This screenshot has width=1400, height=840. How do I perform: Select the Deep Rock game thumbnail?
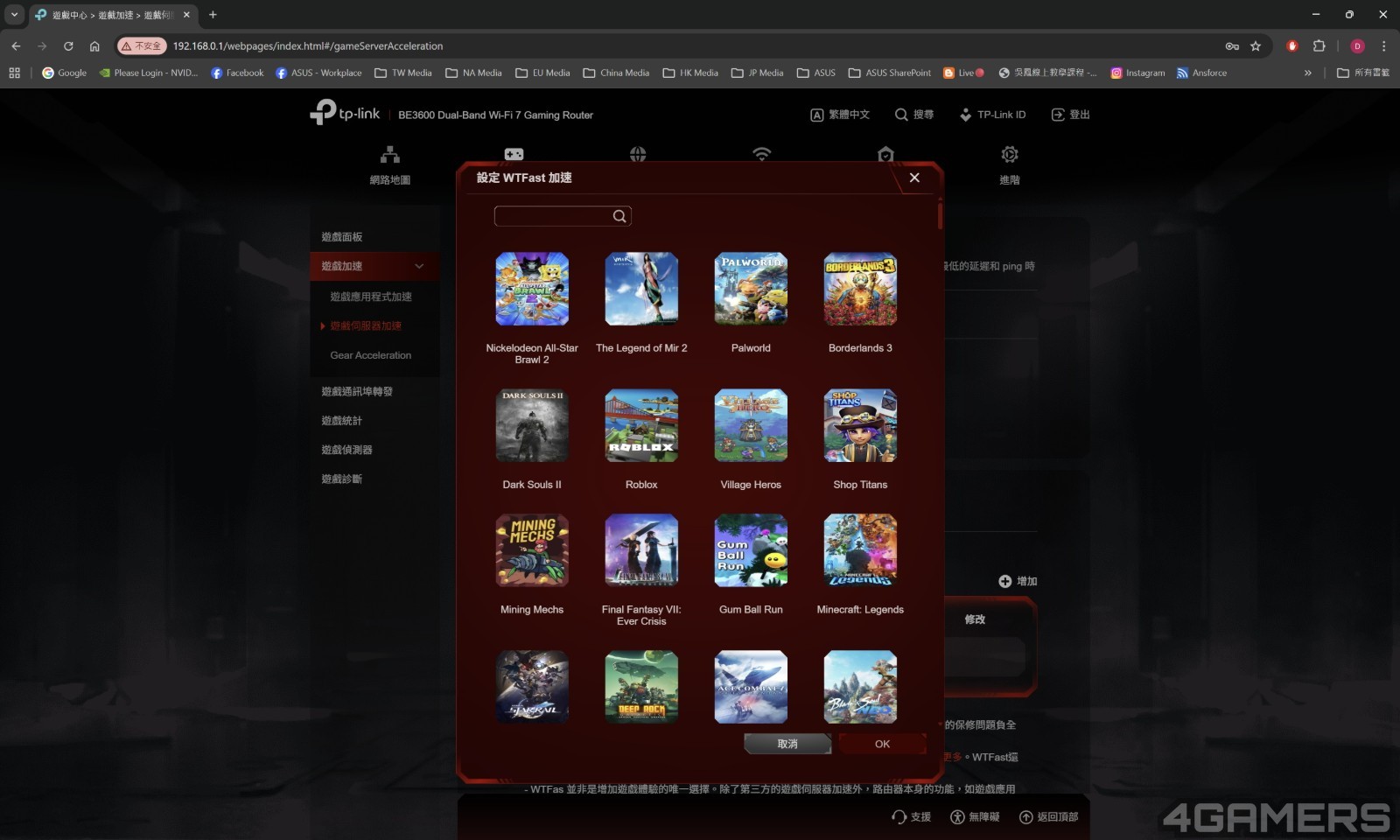click(x=641, y=687)
